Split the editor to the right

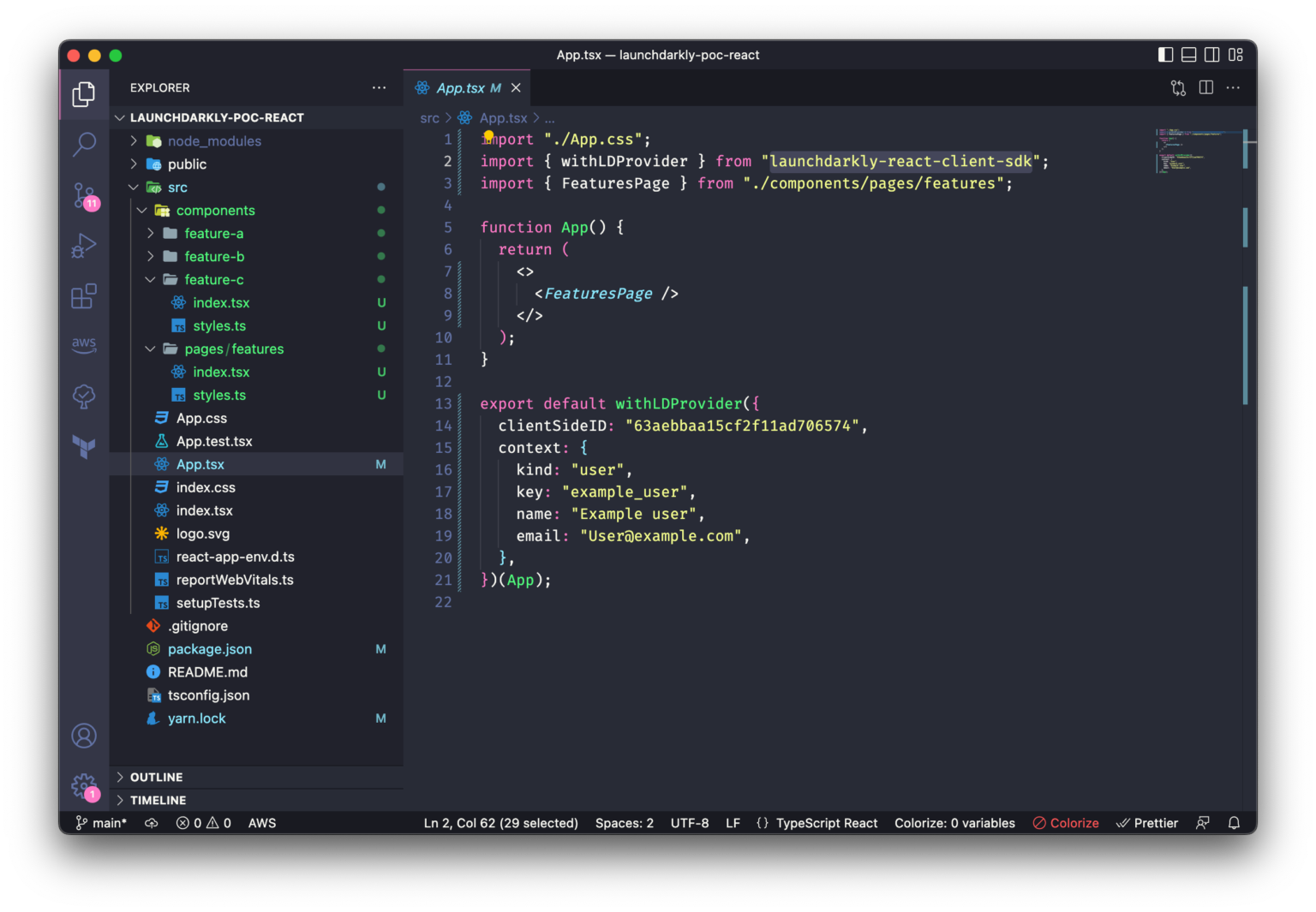(1205, 87)
